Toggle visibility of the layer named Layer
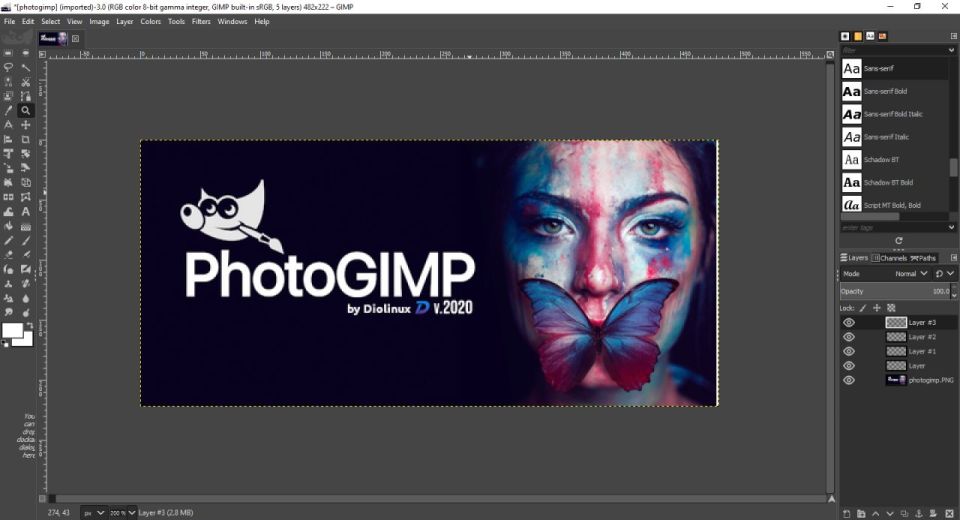 [849, 366]
